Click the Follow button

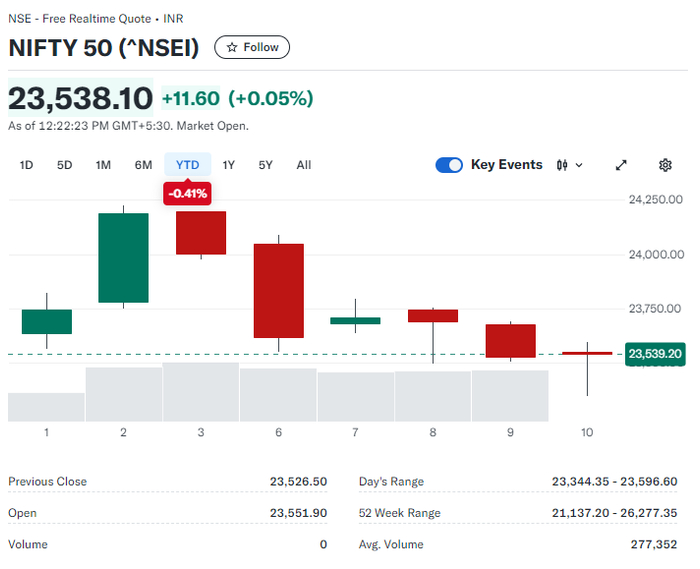[x=253, y=47]
